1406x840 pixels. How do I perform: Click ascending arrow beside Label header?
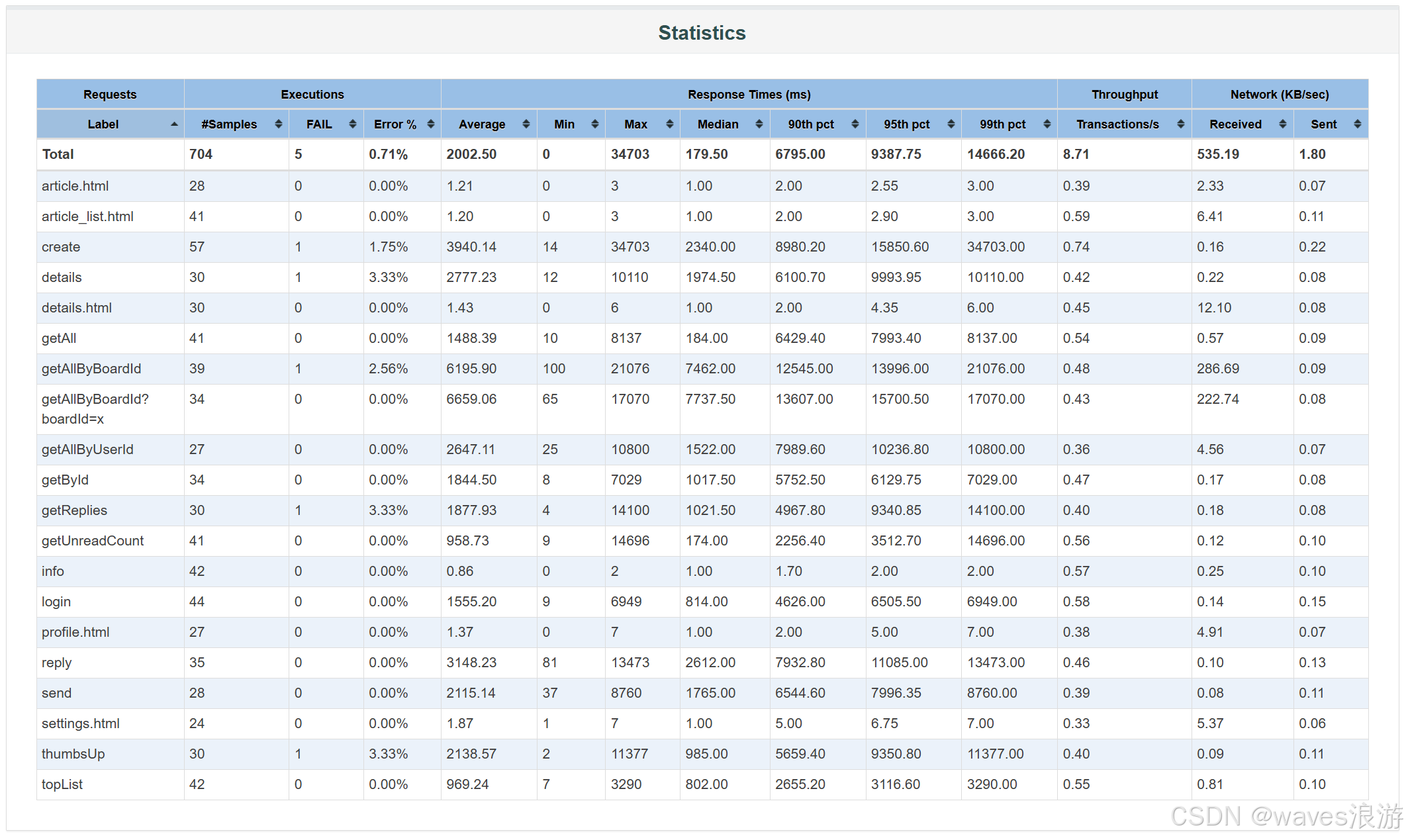174,124
